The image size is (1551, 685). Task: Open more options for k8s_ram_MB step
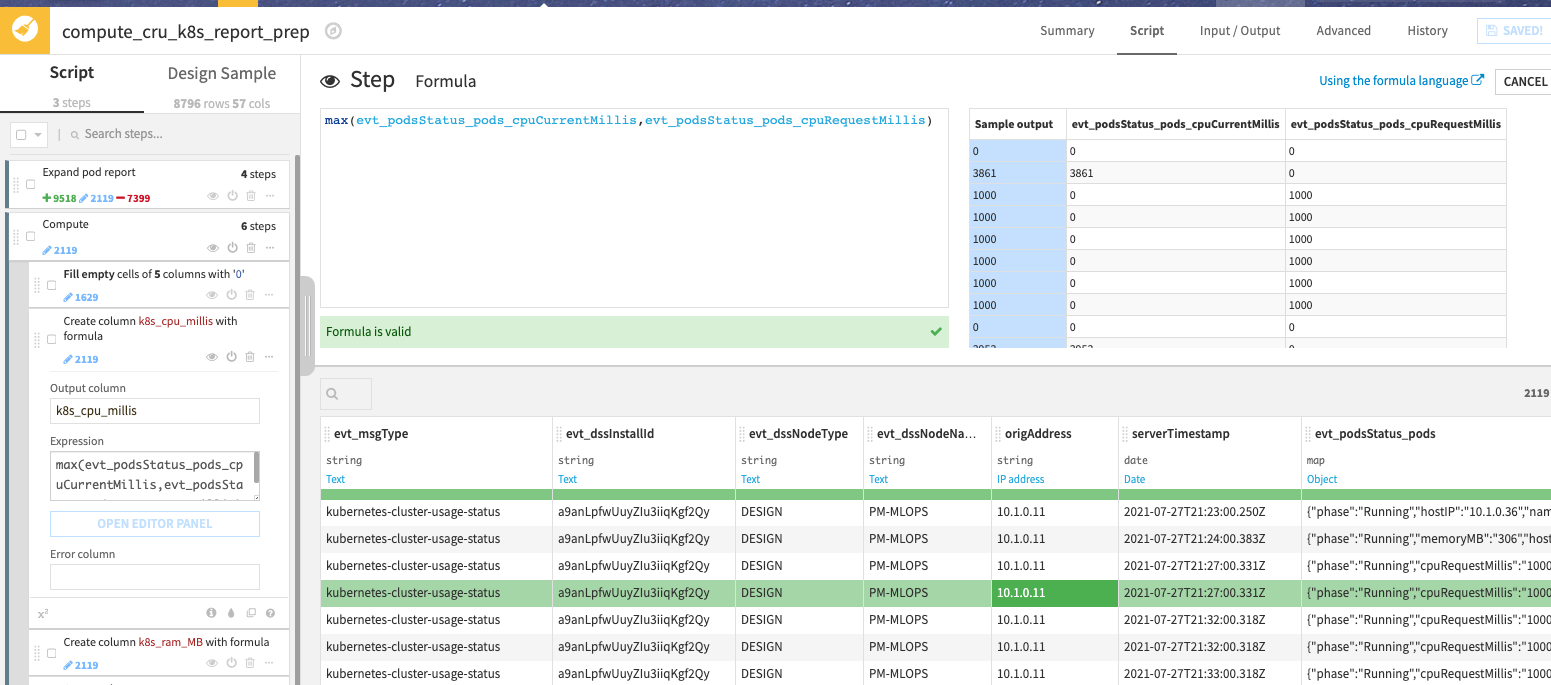270,664
